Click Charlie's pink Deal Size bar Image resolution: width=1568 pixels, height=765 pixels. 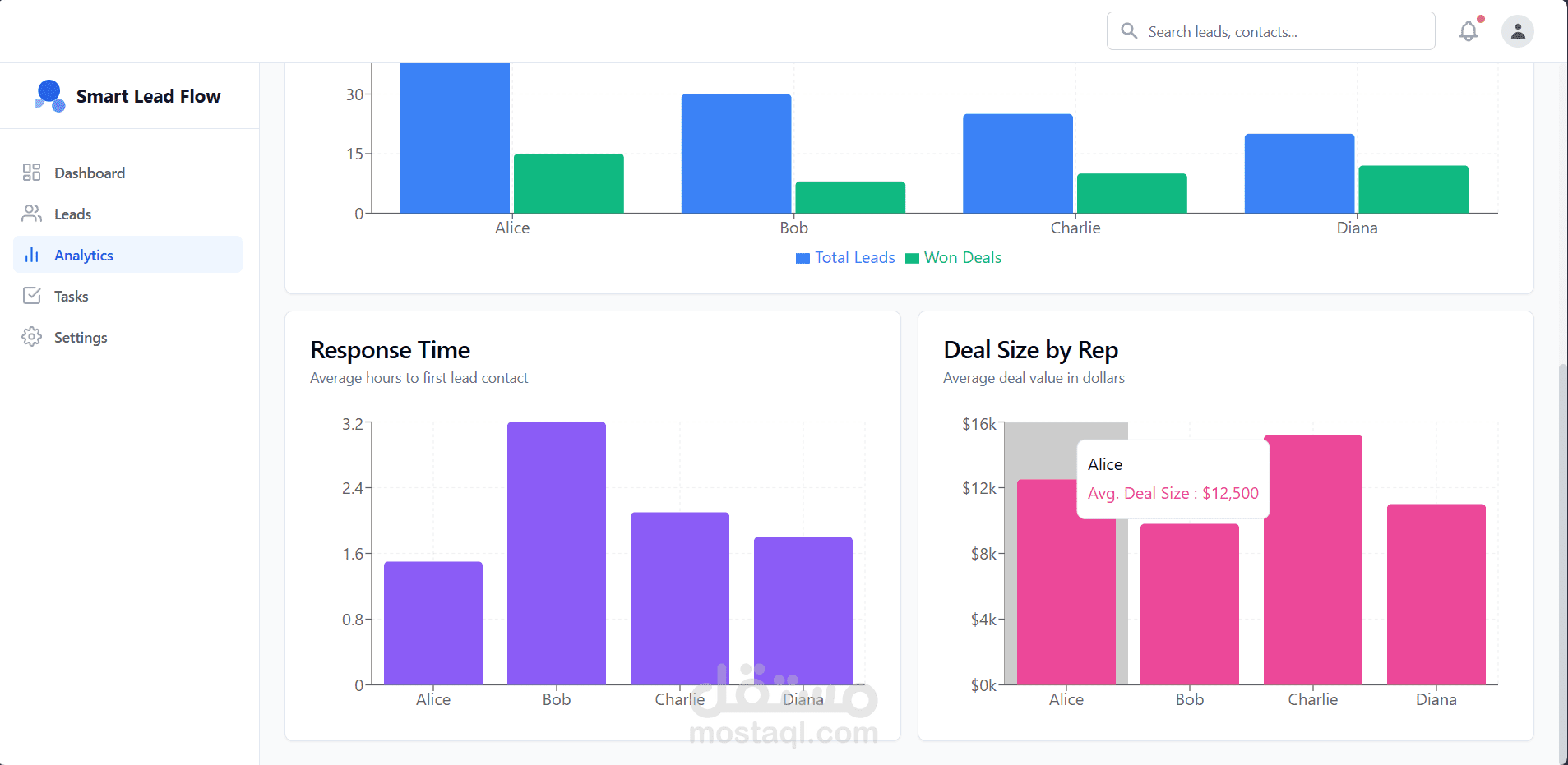1313,560
